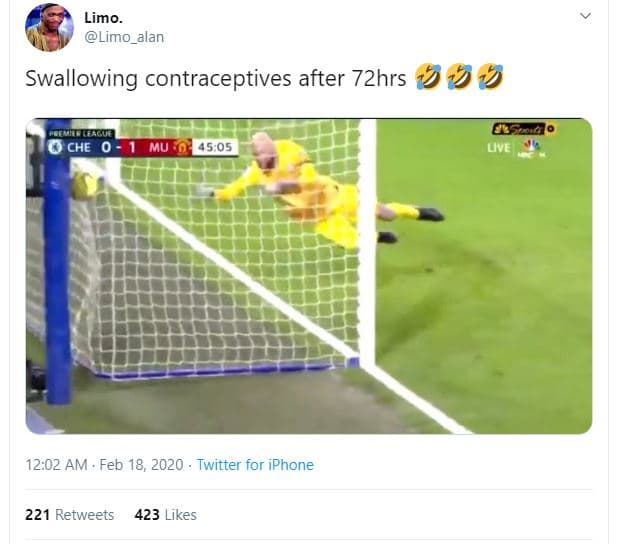
Task: Click the 45:05 match clock
Action: [x=215, y=147]
